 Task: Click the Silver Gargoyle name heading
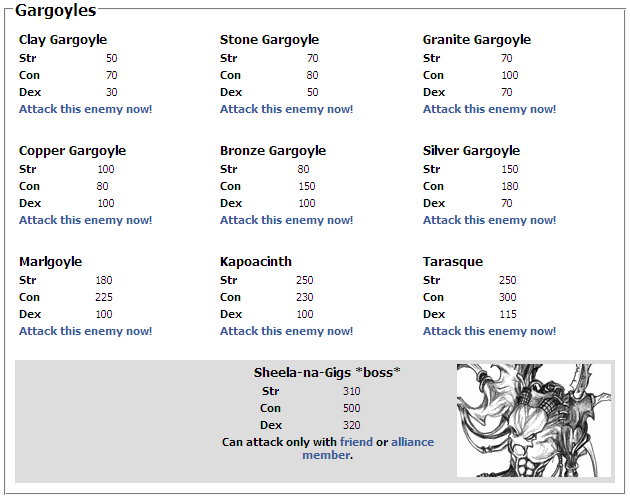pyautogui.click(x=471, y=151)
